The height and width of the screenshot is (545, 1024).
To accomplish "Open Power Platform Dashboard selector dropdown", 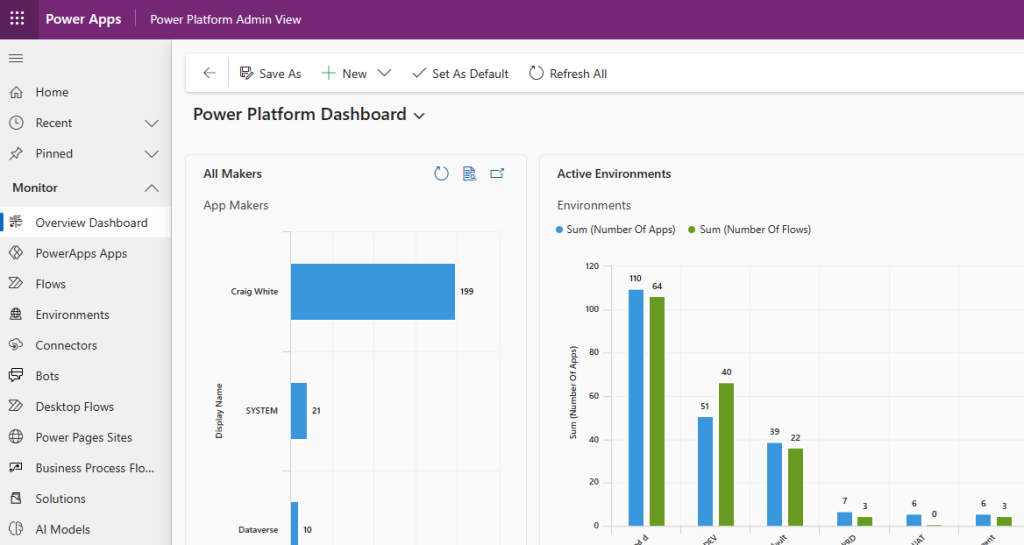I will tap(419, 116).
